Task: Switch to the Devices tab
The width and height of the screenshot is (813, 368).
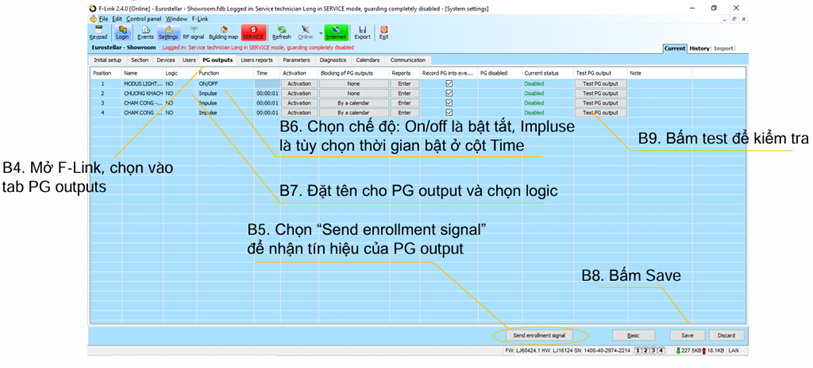Action: click(166, 60)
